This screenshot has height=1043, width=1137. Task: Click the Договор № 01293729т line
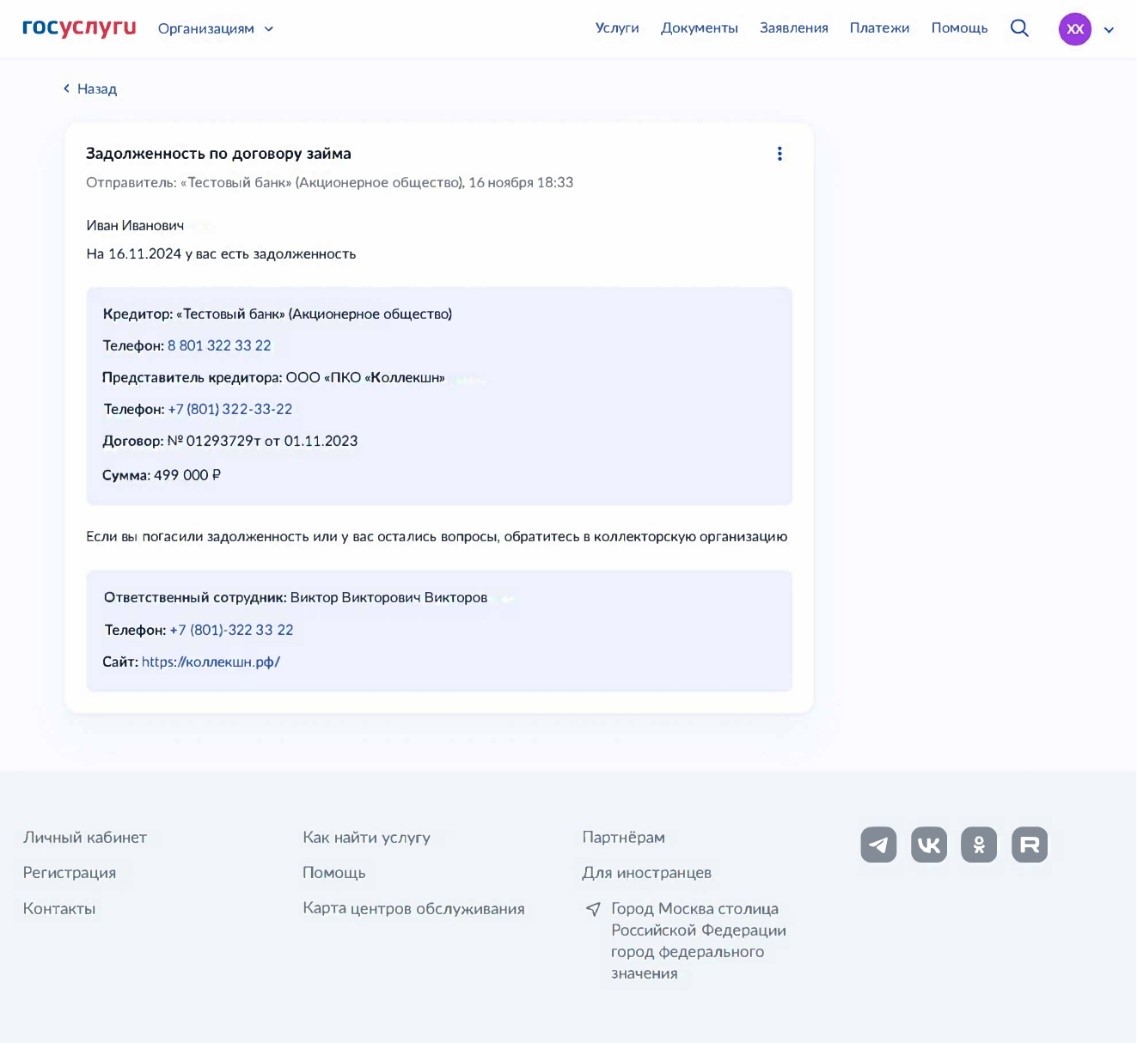click(230, 441)
